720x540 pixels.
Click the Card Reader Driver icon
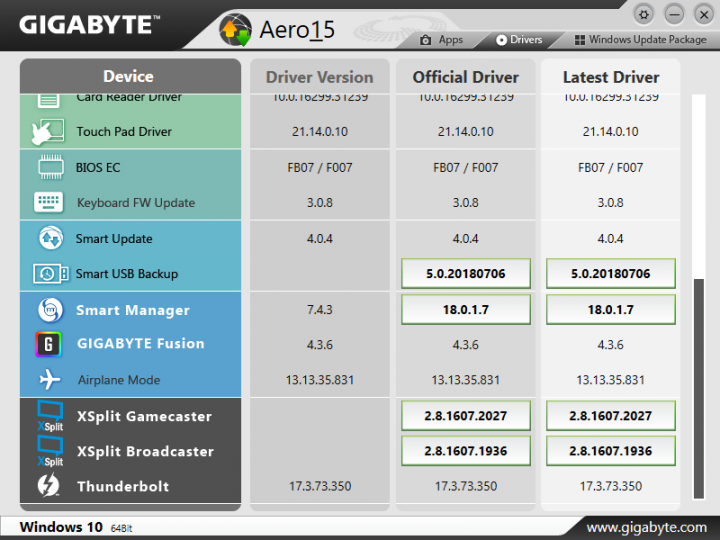(48, 100)
